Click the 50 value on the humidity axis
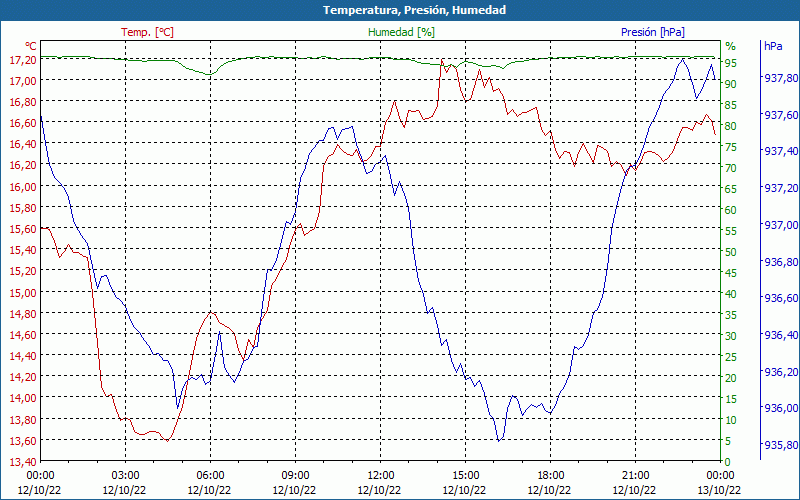The width and height of the screenshot is (800, 500). [731, 252]
